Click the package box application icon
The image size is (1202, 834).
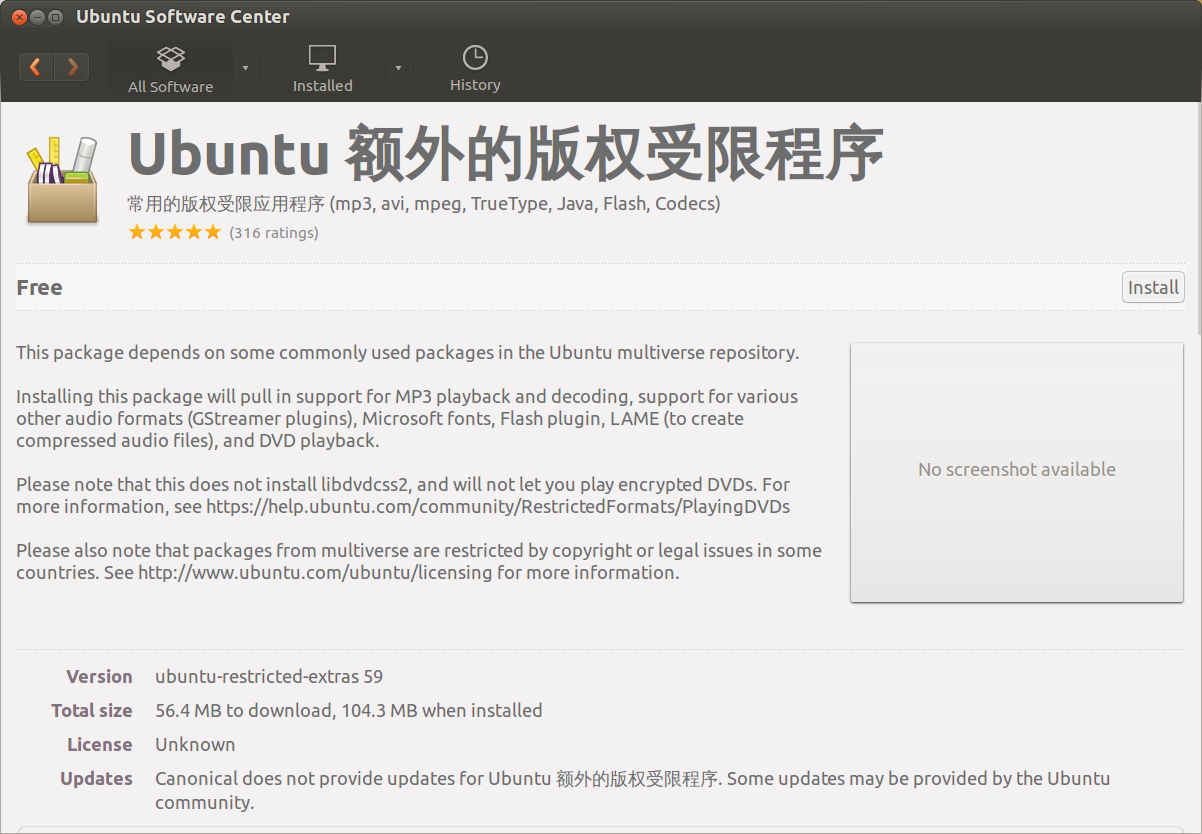(63, 181)
